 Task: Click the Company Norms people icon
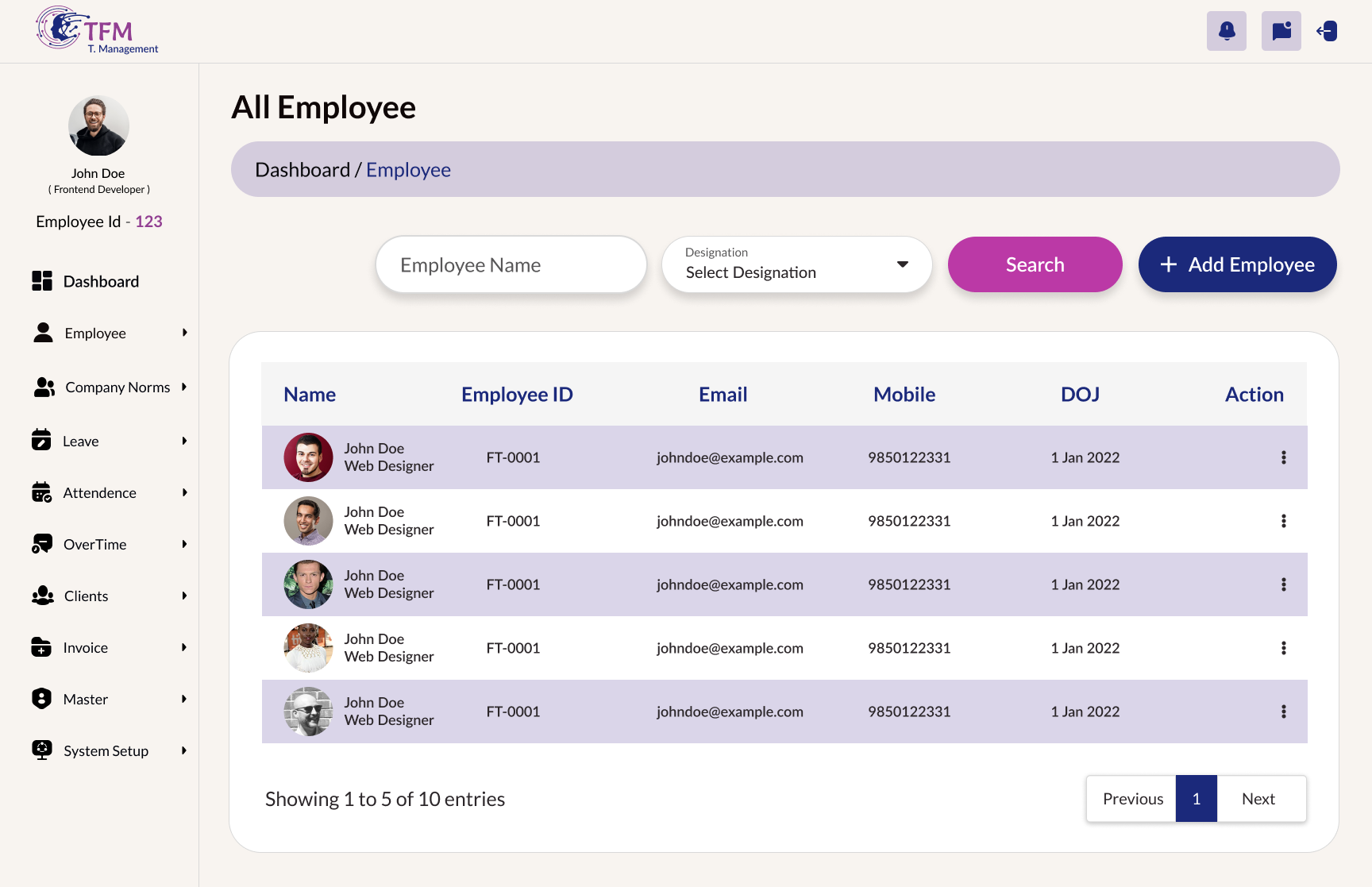coord(44,387)
